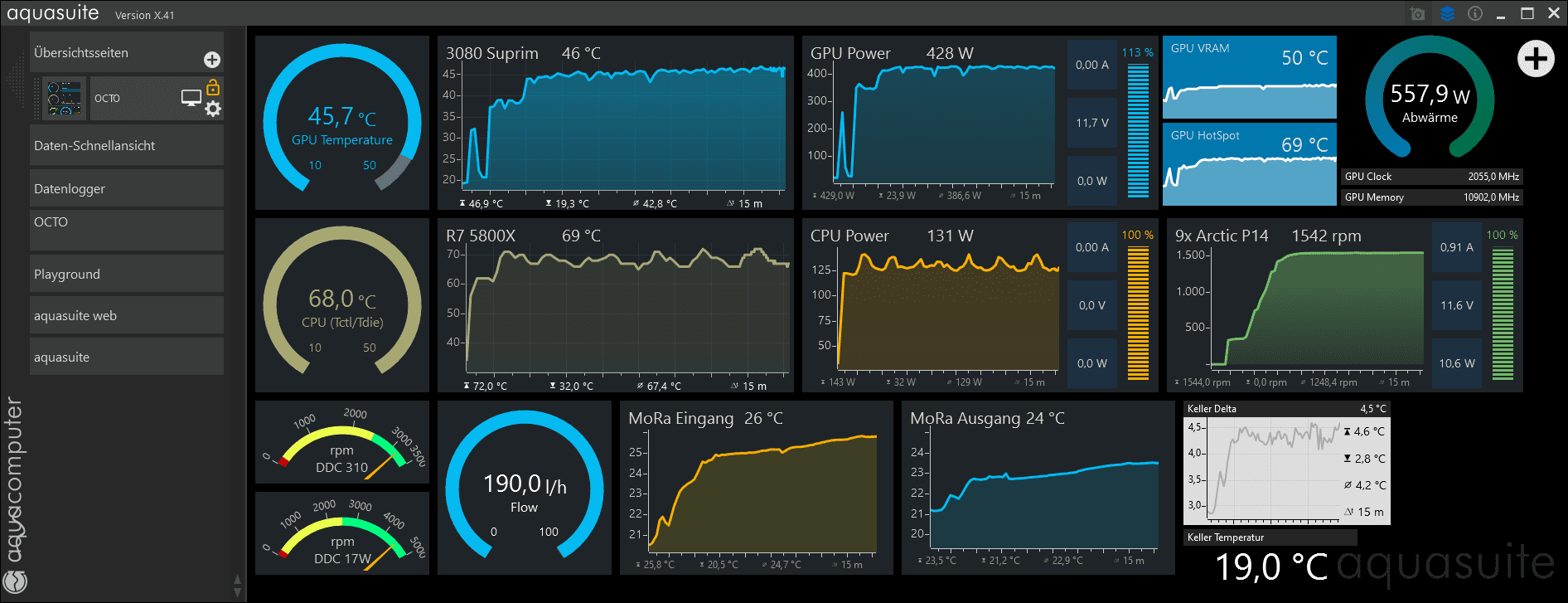The width and height of the screenshot is (1568, 603).
Task: Open the OCTO device section
Action: [127, 230]
